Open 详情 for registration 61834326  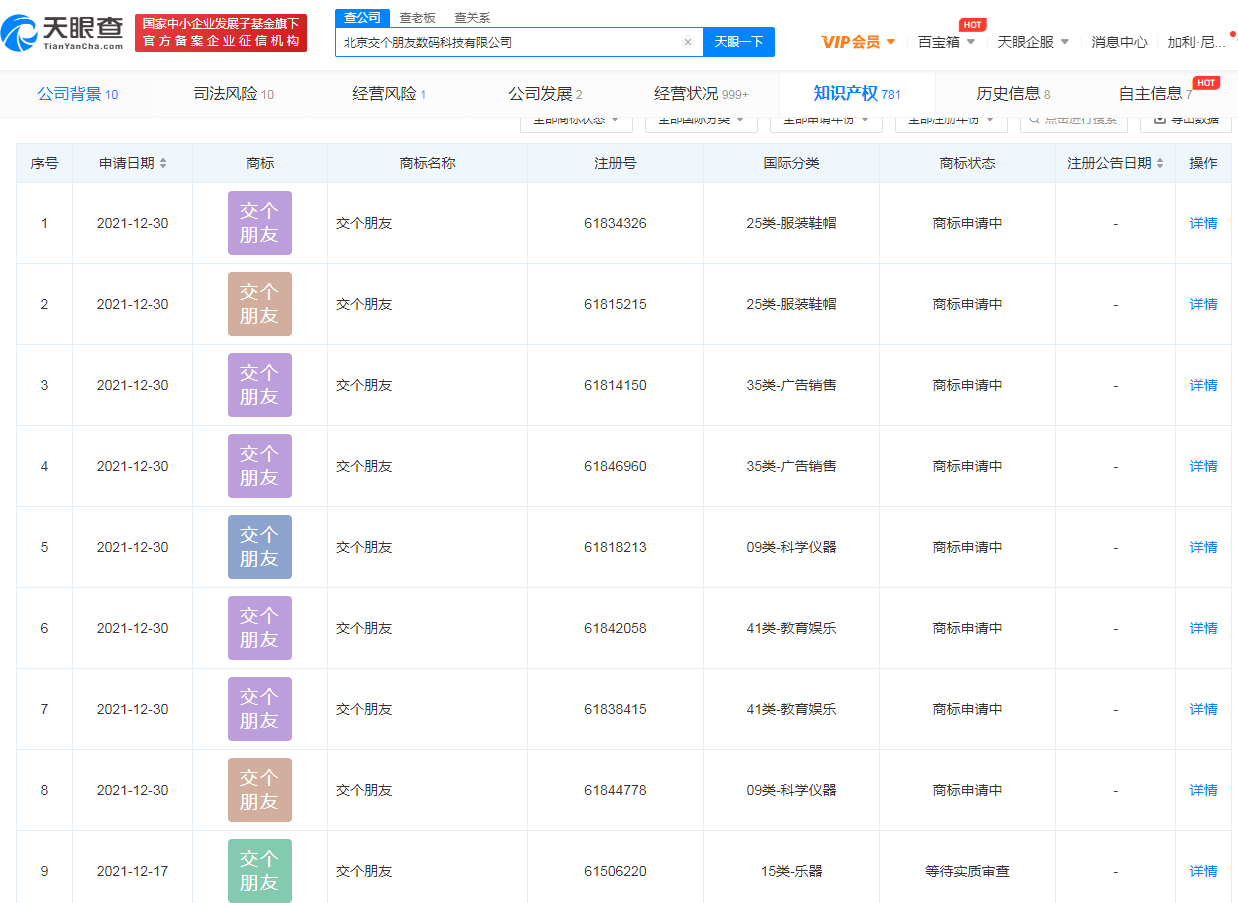click(x=1204, y=223)
